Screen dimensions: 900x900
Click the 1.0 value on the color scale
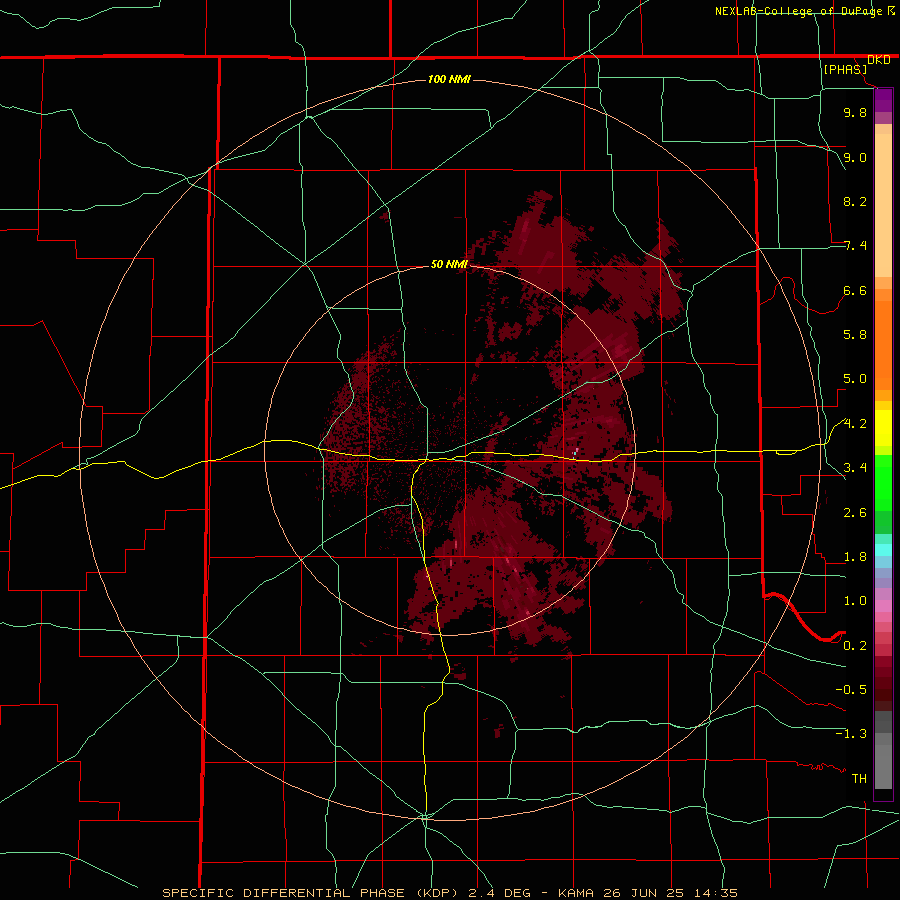[x=855, y=601]
